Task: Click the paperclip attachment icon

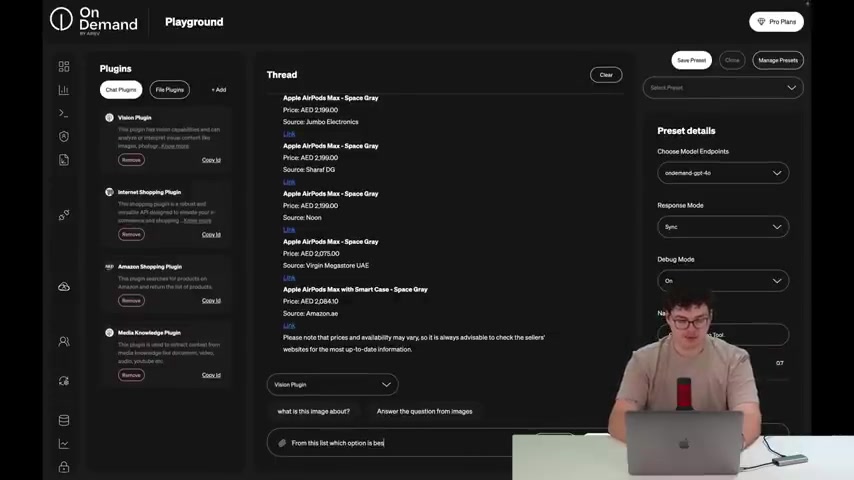Action: coord(282,443)
